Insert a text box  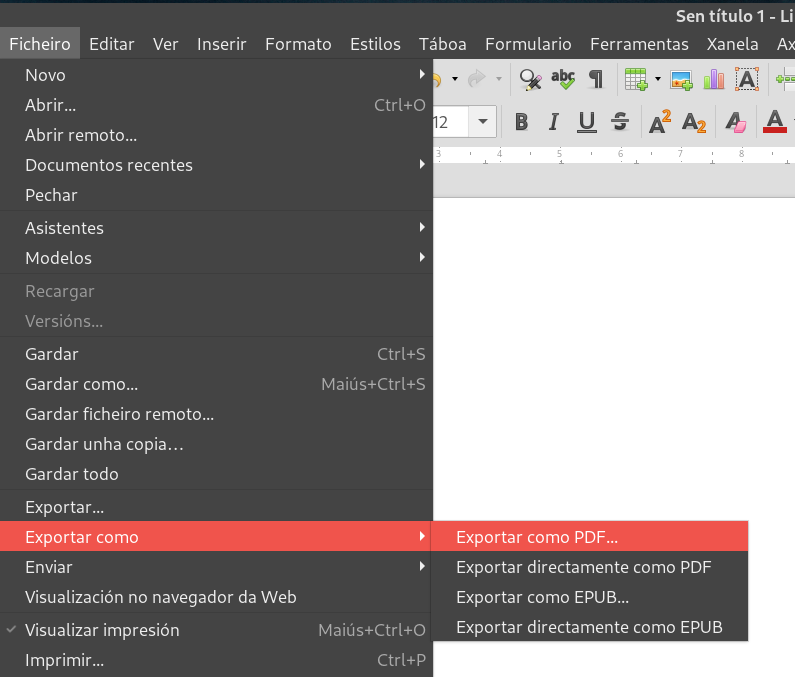tap(746, 79)
